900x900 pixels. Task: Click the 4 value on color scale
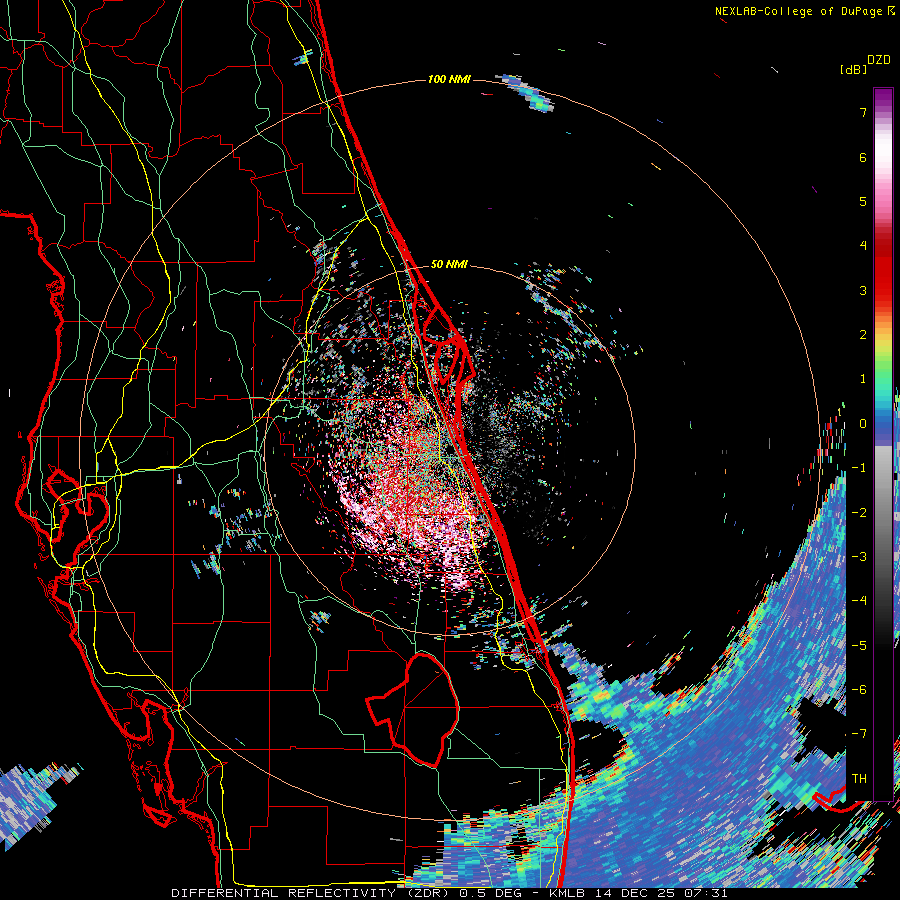point(863,246)
